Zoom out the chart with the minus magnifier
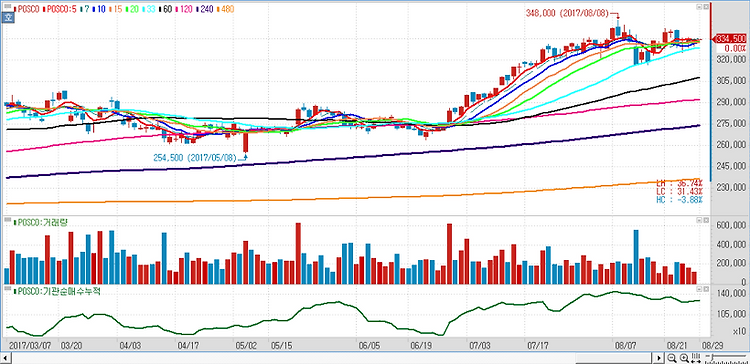 (x=671, y=358)
